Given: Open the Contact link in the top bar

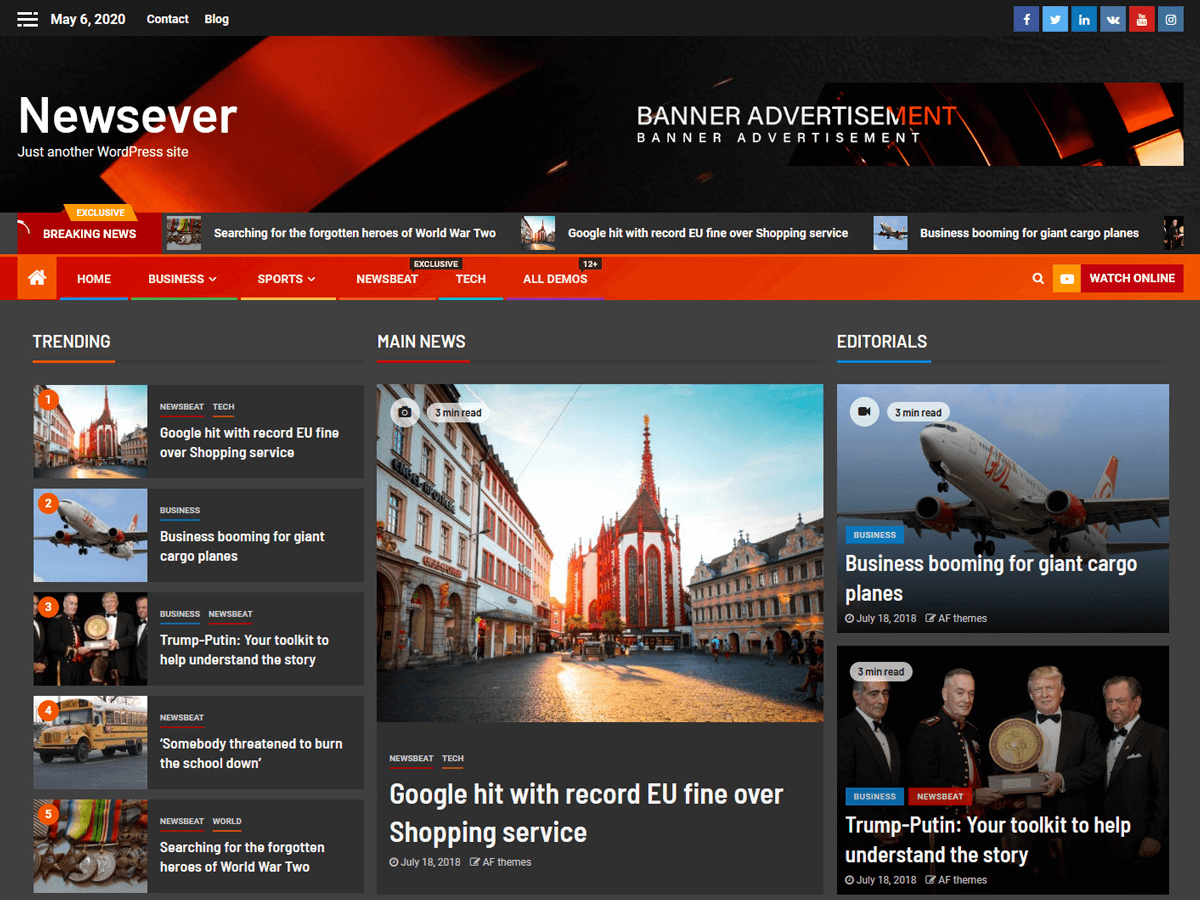Looking at the screenshot, I should click(x=167, y=18).
